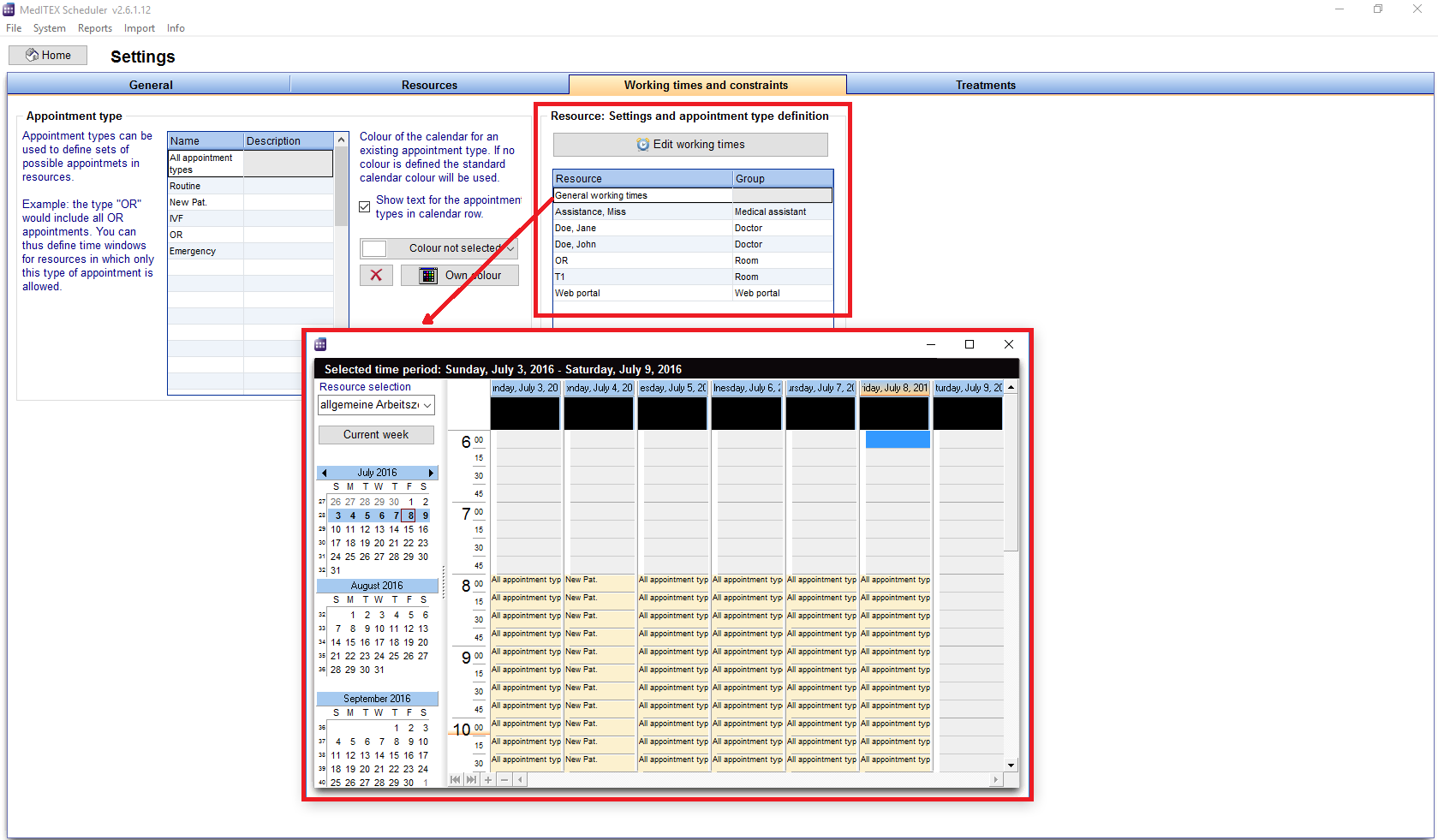Select the blue time slot on Friday July 8
This screenshot has height=840, width=1438.
(x=898, y=439)
